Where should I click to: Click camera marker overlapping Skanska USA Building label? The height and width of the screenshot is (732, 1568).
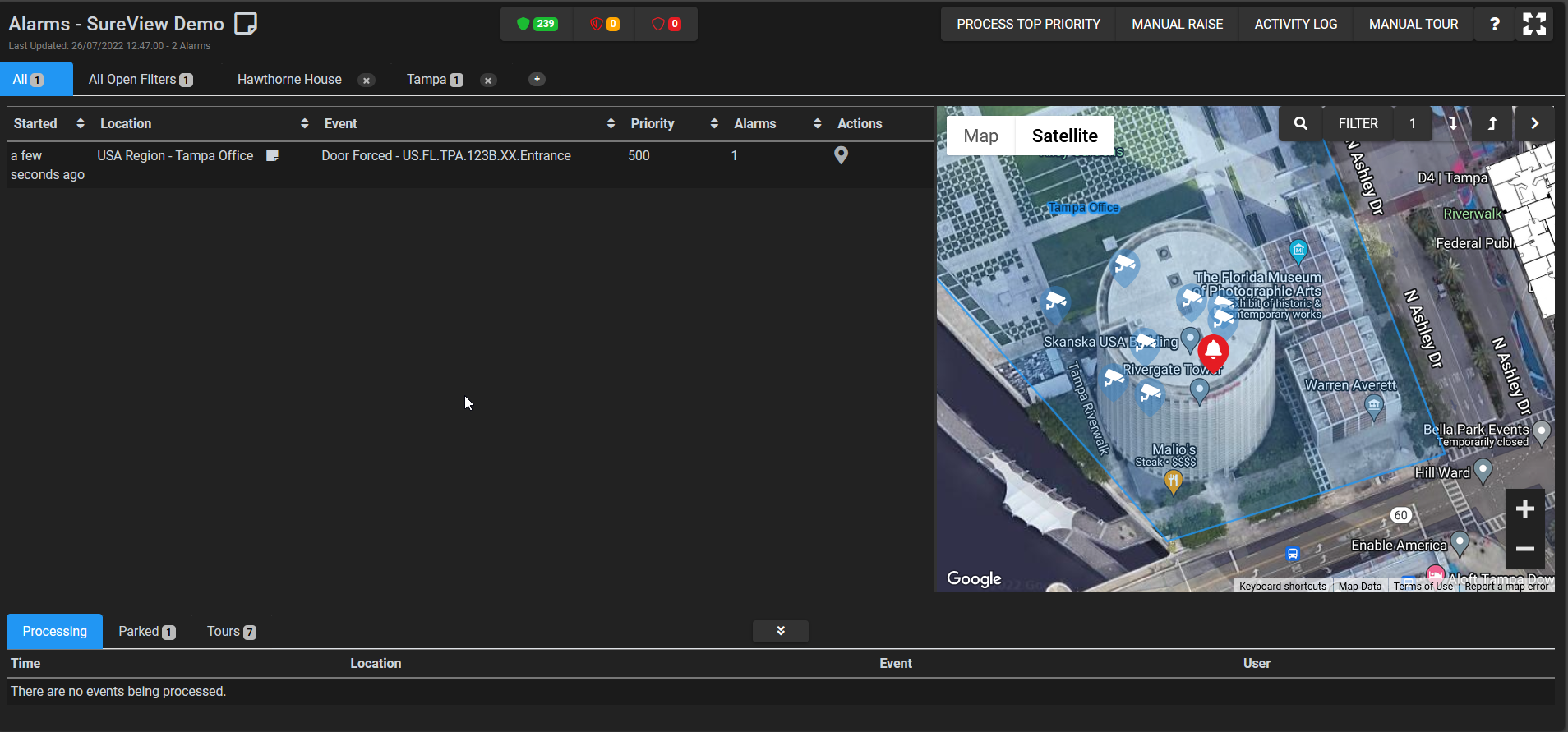[1146, 345]
